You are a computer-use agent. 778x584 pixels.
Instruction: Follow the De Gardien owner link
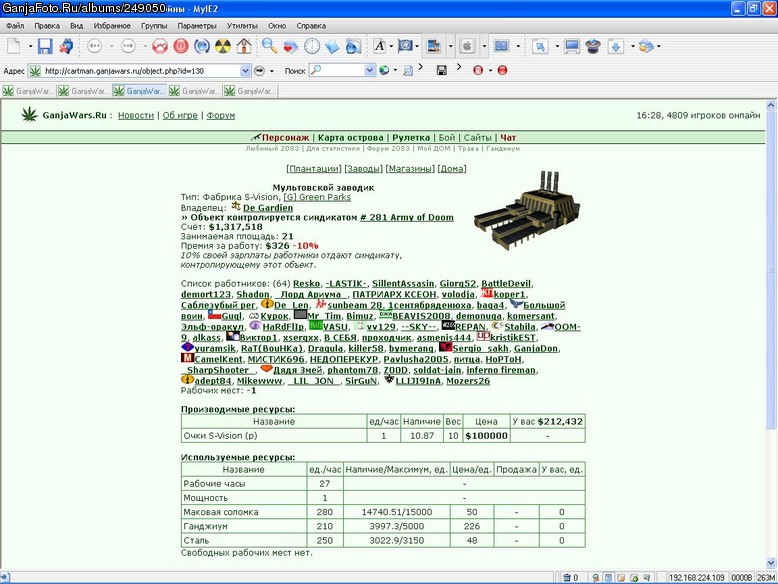tap(268, 208)
